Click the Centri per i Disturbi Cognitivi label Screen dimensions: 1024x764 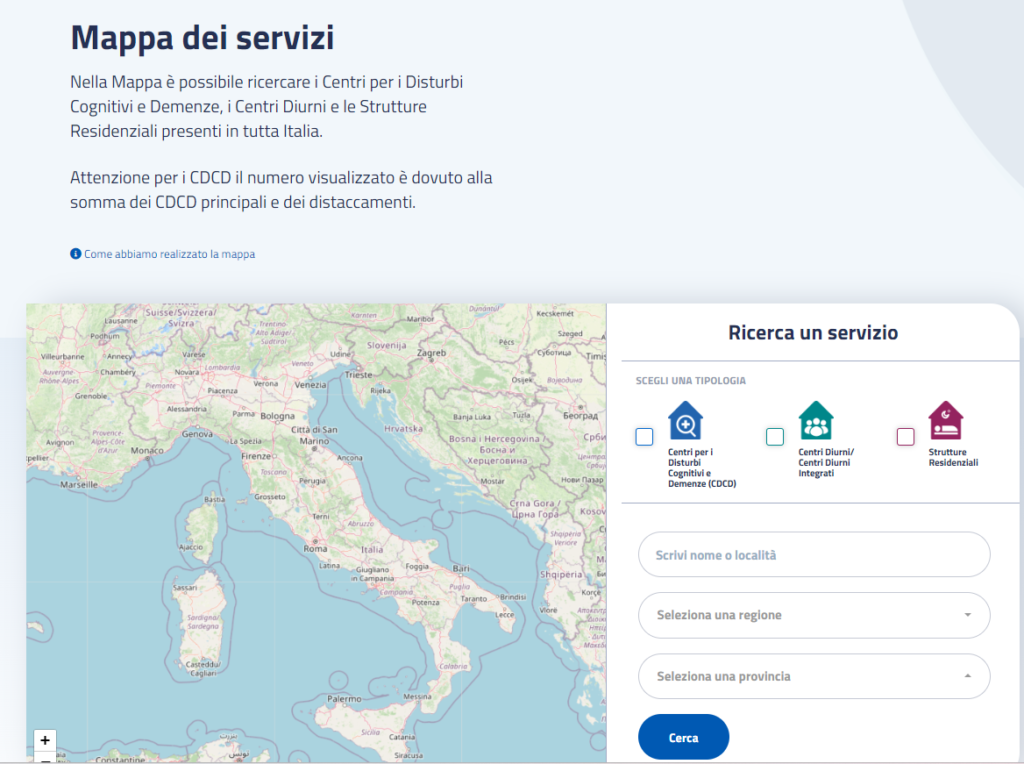[701, 468]
